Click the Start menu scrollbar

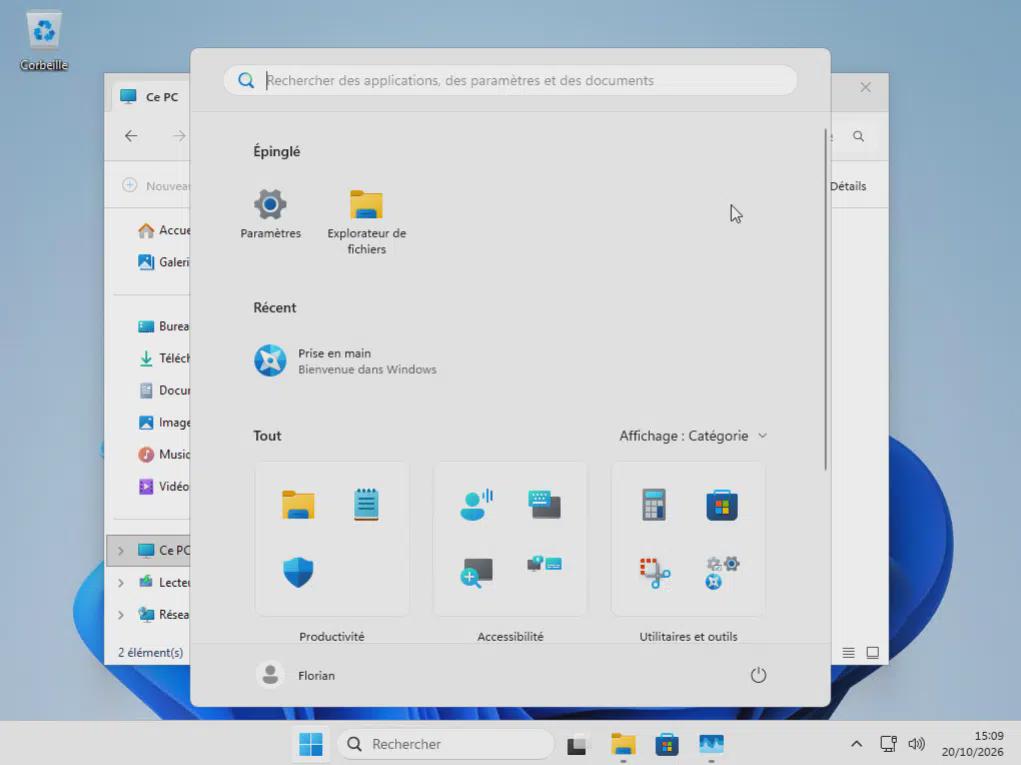pos(825,299)
